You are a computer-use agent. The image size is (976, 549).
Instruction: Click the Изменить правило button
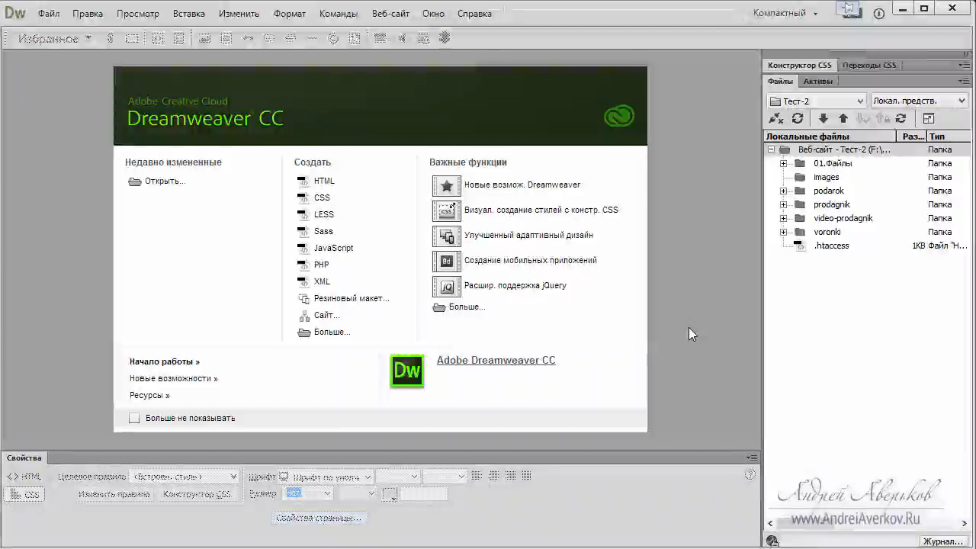click(114, 494)
